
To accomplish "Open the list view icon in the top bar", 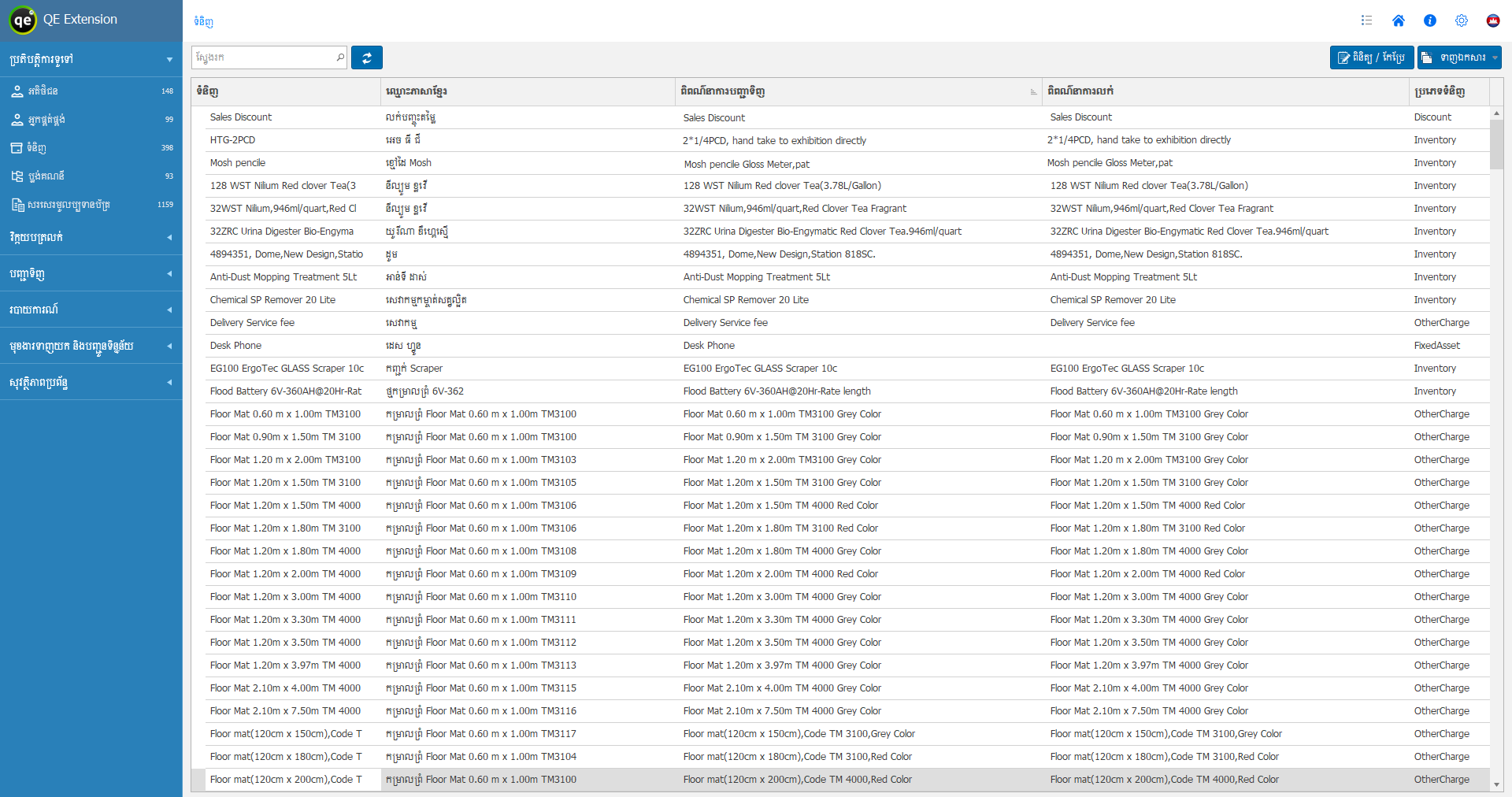I will tap(1366, 20).
